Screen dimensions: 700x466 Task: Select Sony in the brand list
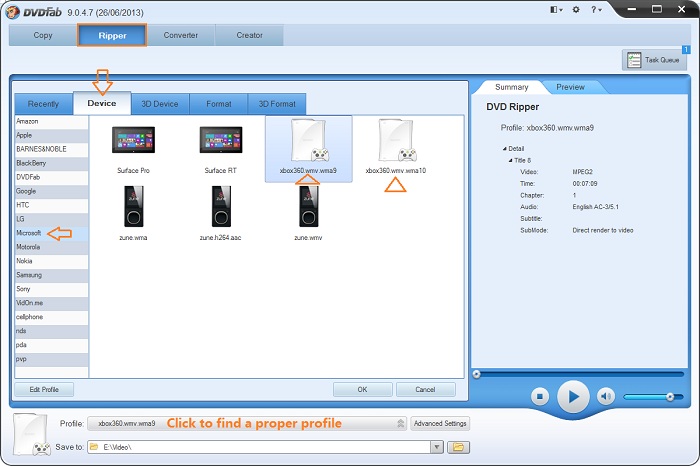[x=51, y=289]
